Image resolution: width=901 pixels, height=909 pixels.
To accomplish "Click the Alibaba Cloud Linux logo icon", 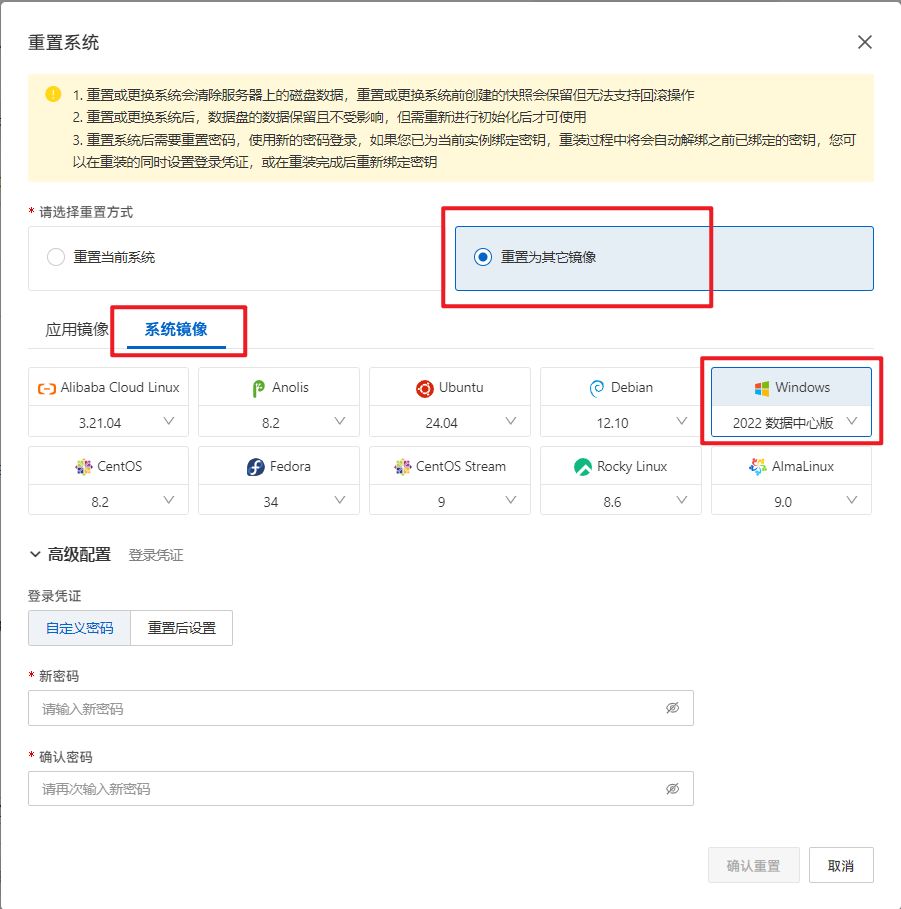I will point(46,388).
